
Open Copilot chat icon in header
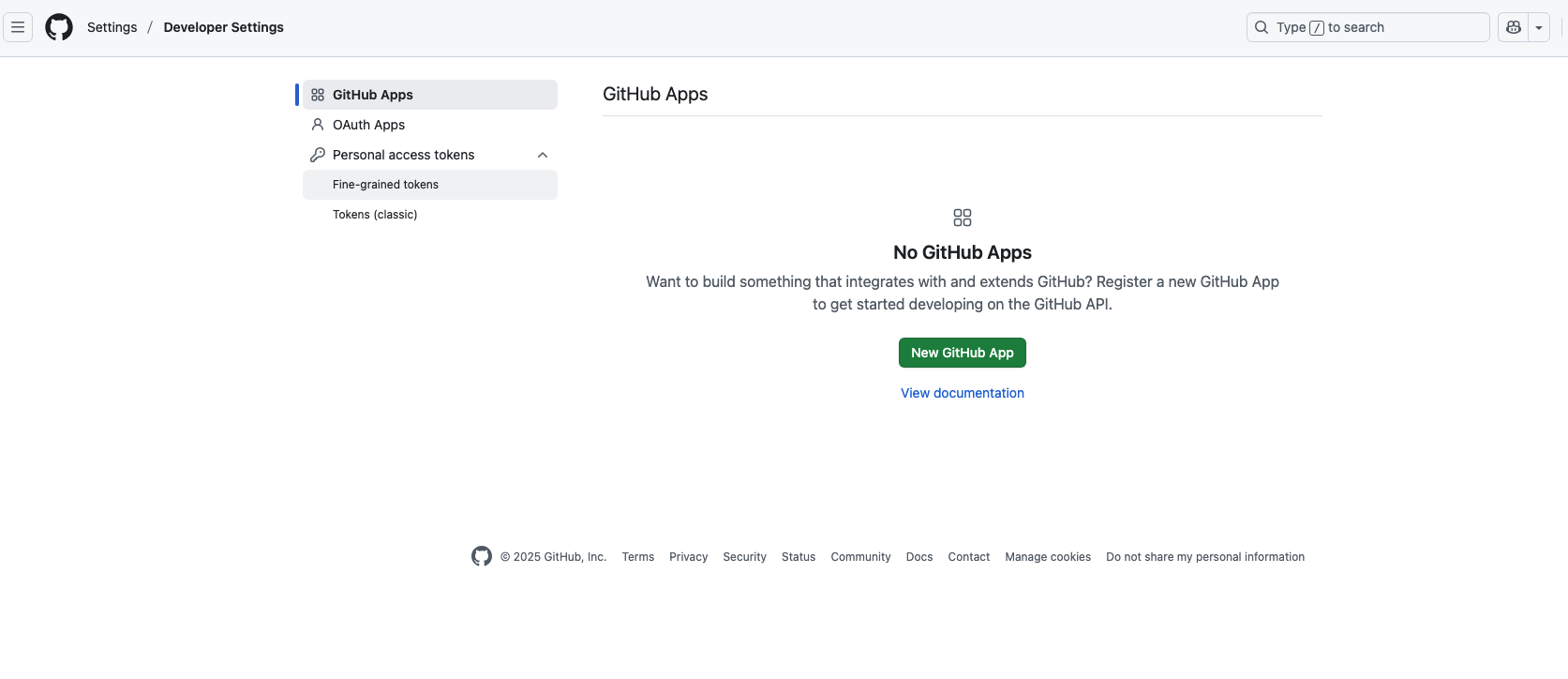point(1513,27)
